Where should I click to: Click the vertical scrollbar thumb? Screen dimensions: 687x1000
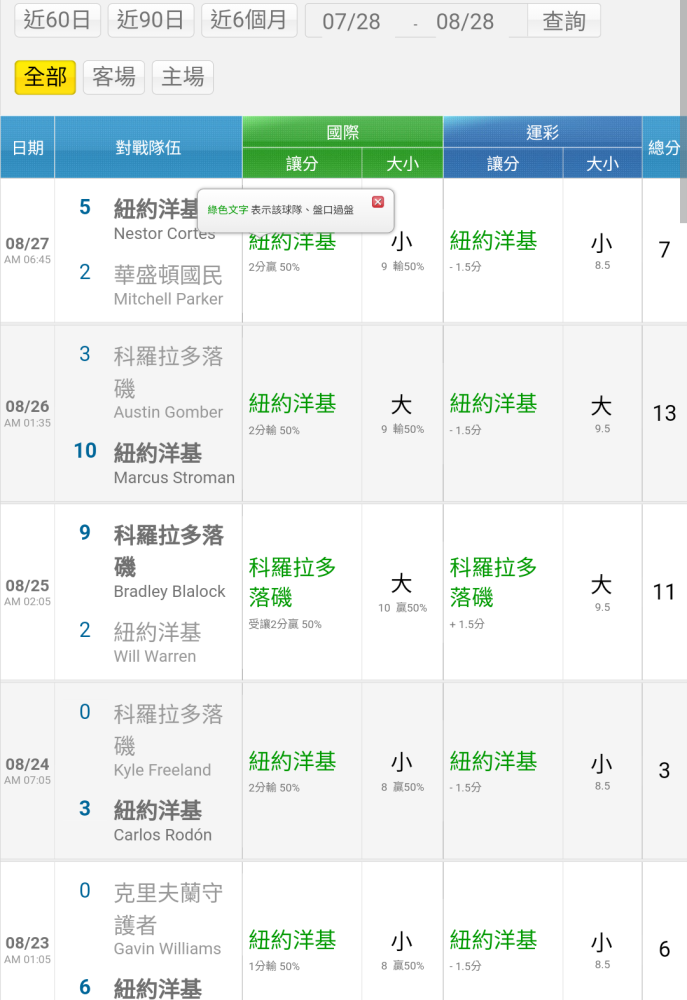pyautogui.click(x=683, y=112)
